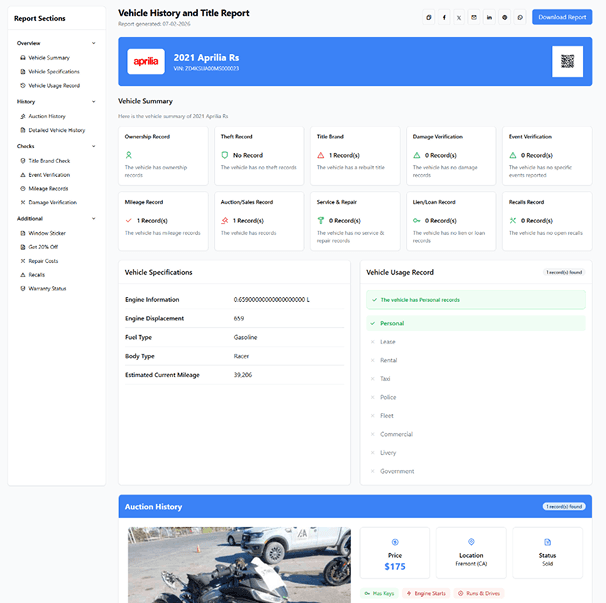Share report via email icon
This screenshot has height=603, width=606.
click(474, 17)
